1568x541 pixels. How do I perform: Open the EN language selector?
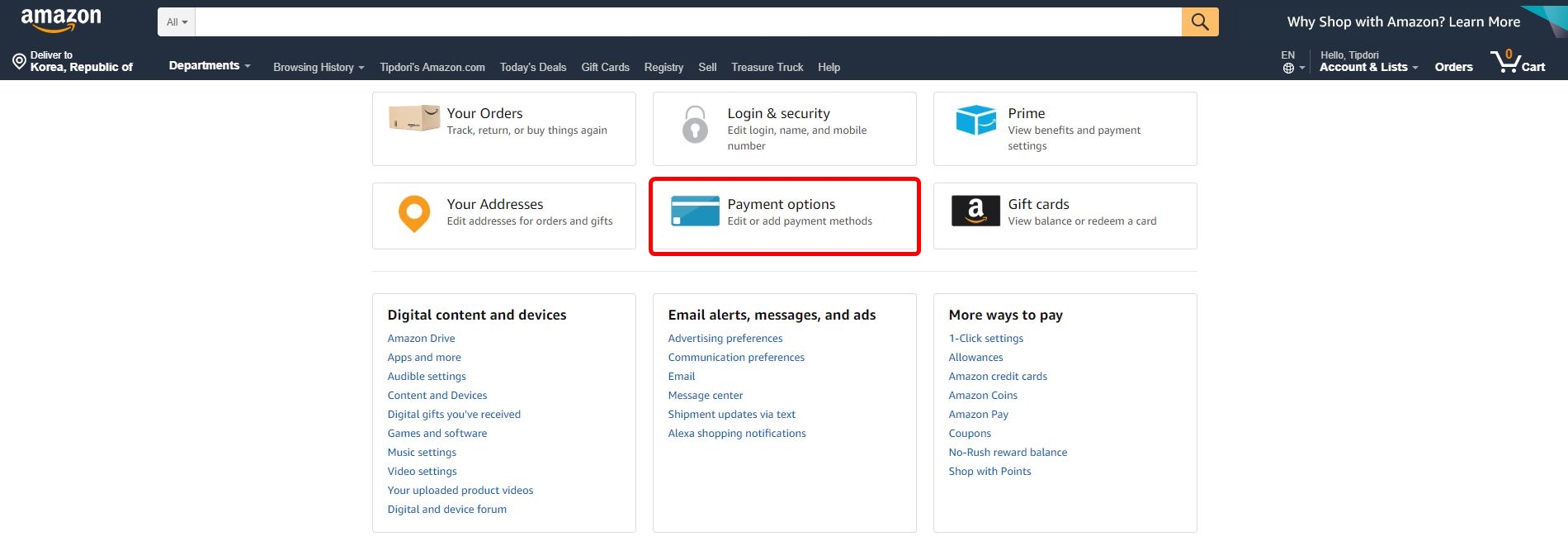pyautogui.click(x=1292, y=62)
